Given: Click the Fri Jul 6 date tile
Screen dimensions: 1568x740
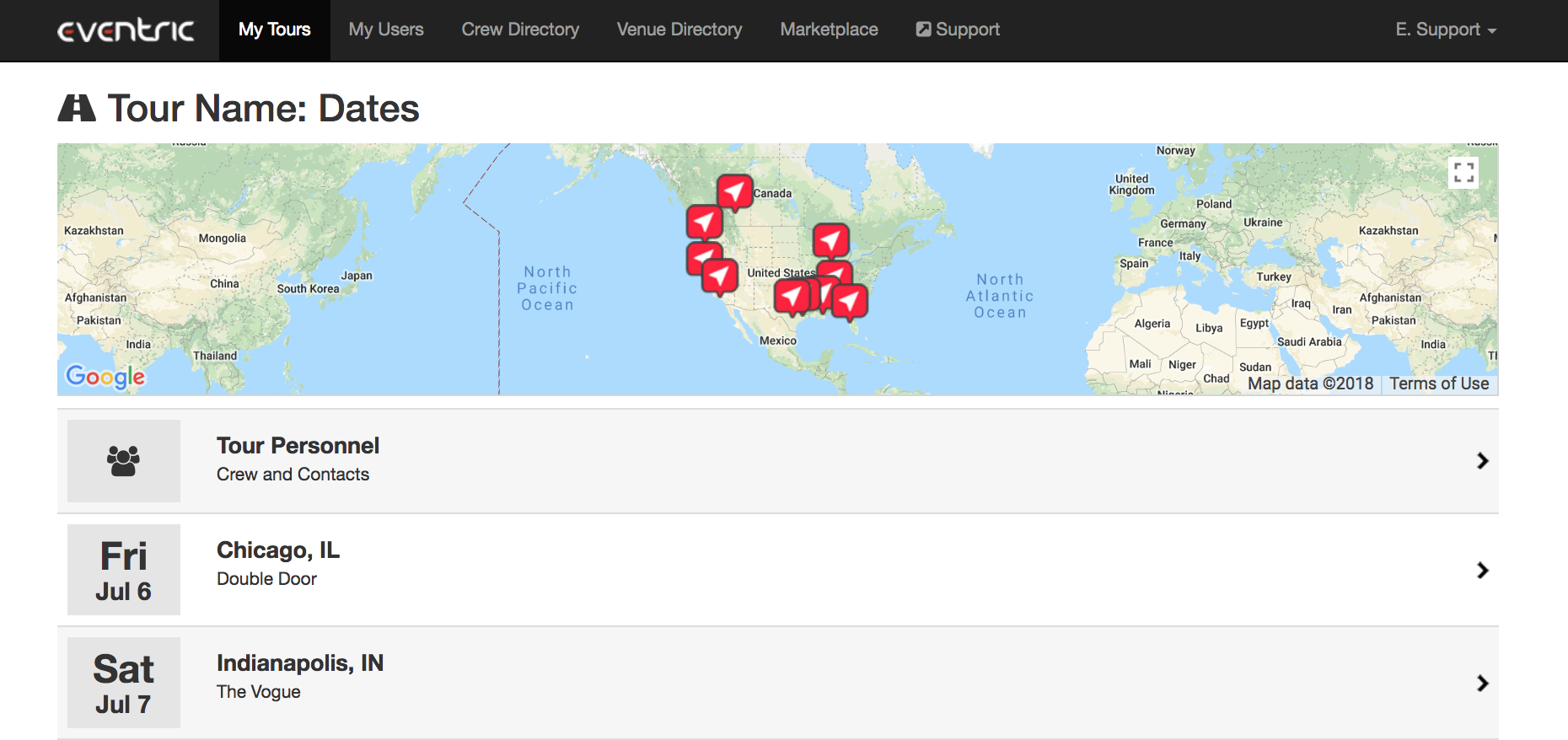Looking at the screenshot, I should pyautogui.click(x=124, y=570).
